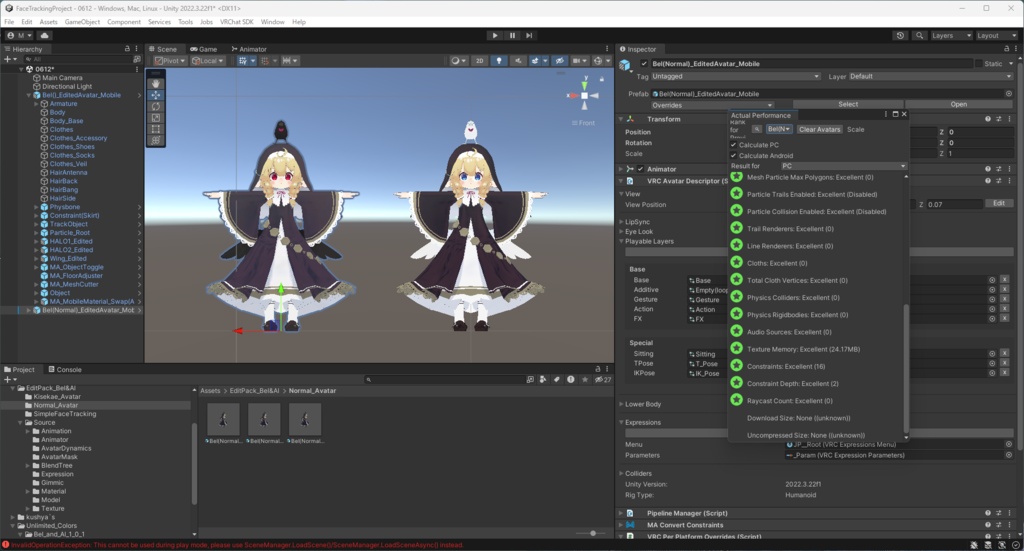Open the Pivot handle position dropdown
The width and height of the screenshot is (1024, 551).
(x=170, y=61)
